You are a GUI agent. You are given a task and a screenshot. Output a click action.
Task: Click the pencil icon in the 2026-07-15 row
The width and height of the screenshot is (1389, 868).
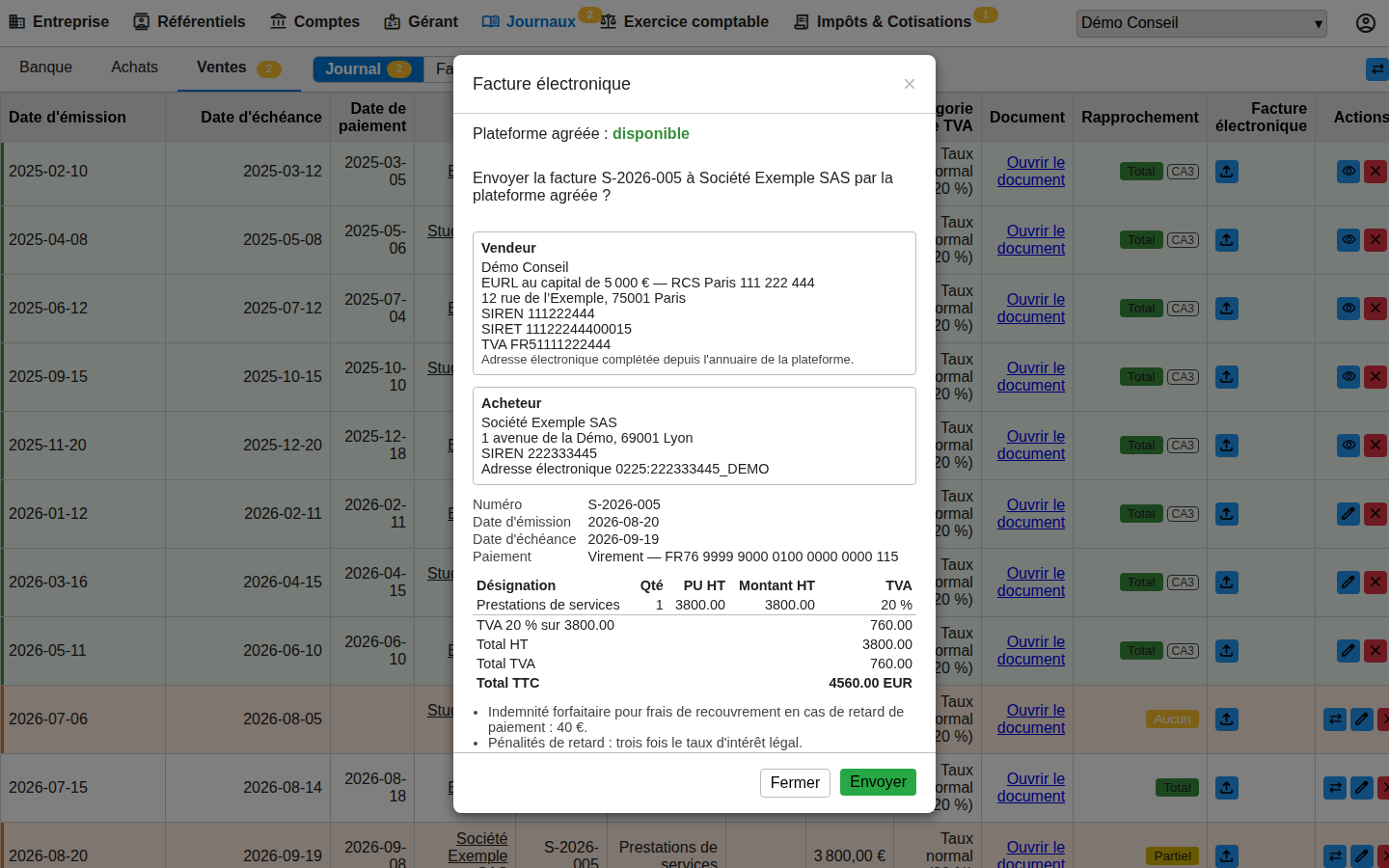(x=1361, y=788)
